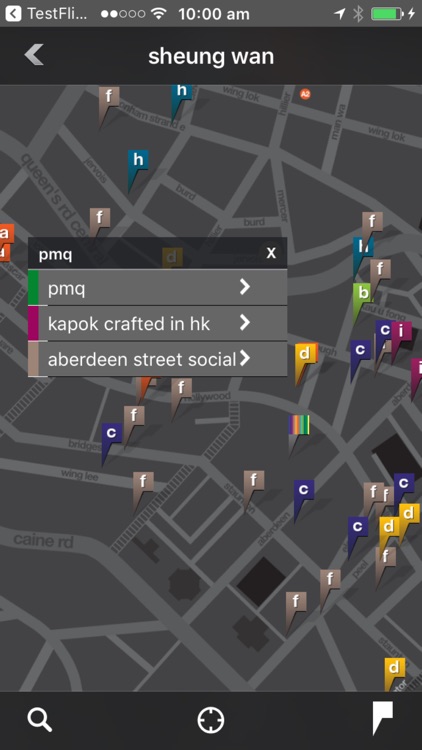Viewport: 422px width, 750px height.
Task: Tap yellow d pin near gough street
Action: pos(305,354)
